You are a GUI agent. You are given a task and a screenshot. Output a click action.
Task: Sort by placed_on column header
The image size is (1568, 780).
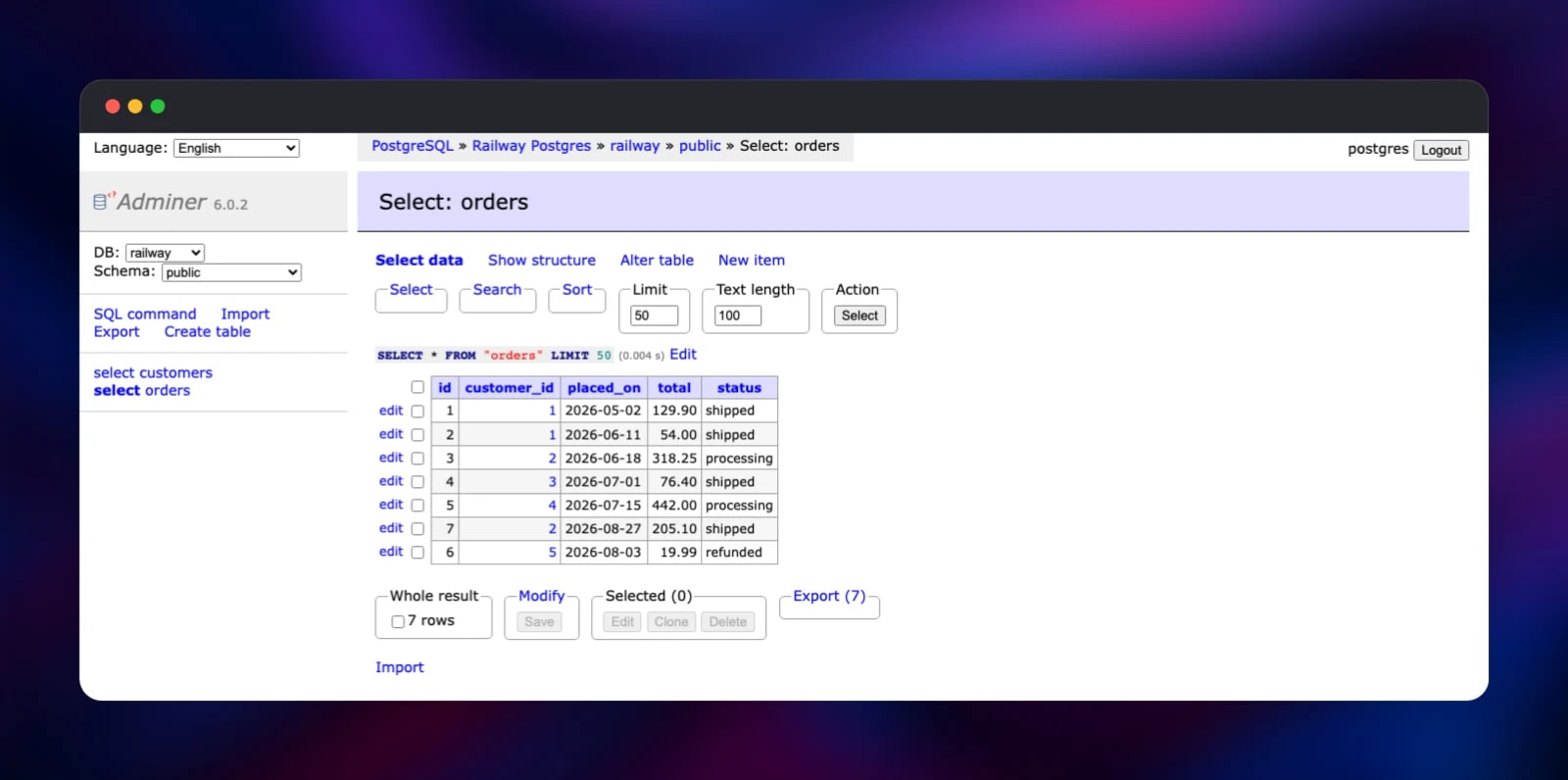point(604,388)
